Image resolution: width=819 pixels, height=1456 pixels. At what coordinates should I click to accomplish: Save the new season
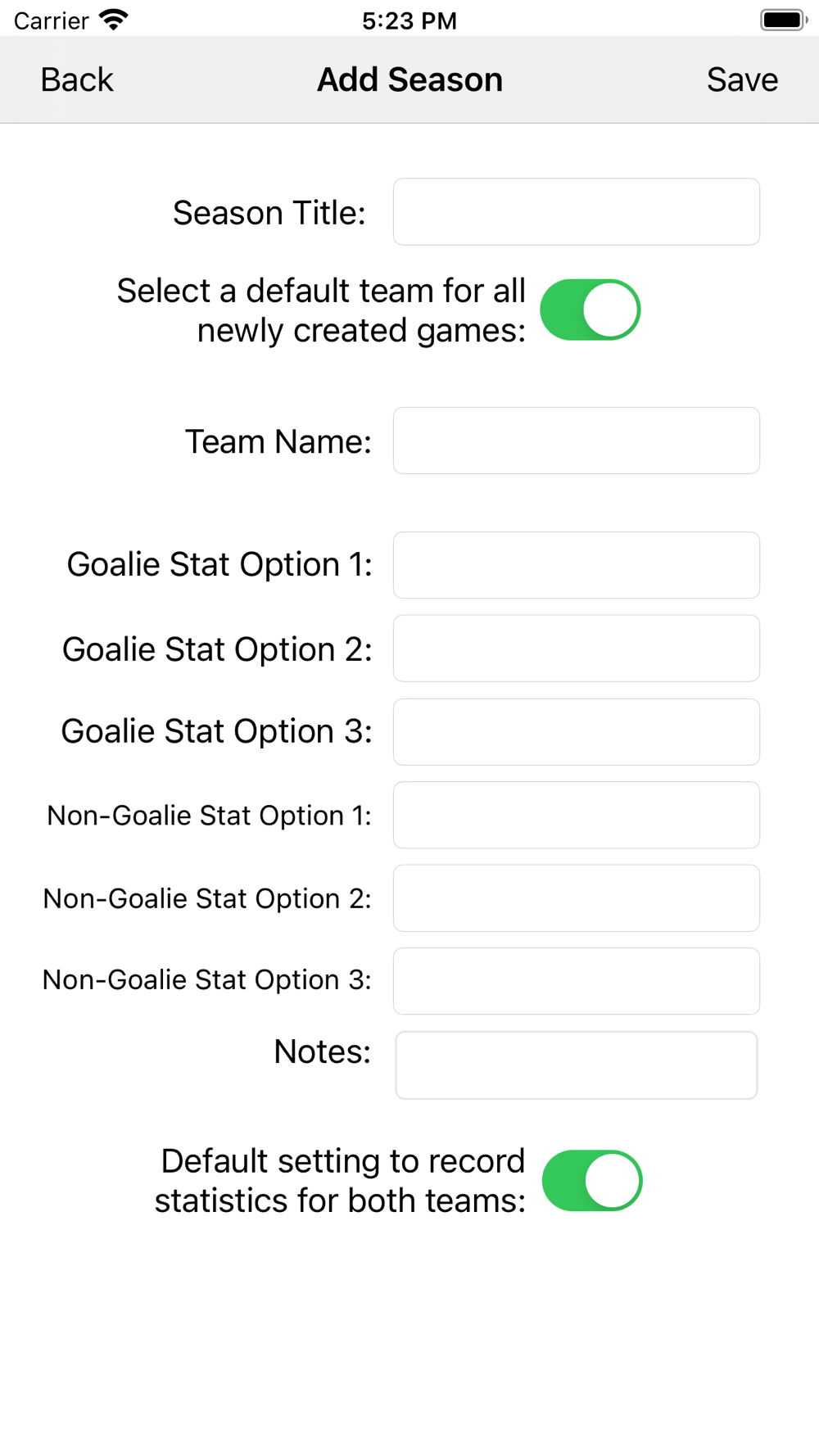(x=742, y=80)
